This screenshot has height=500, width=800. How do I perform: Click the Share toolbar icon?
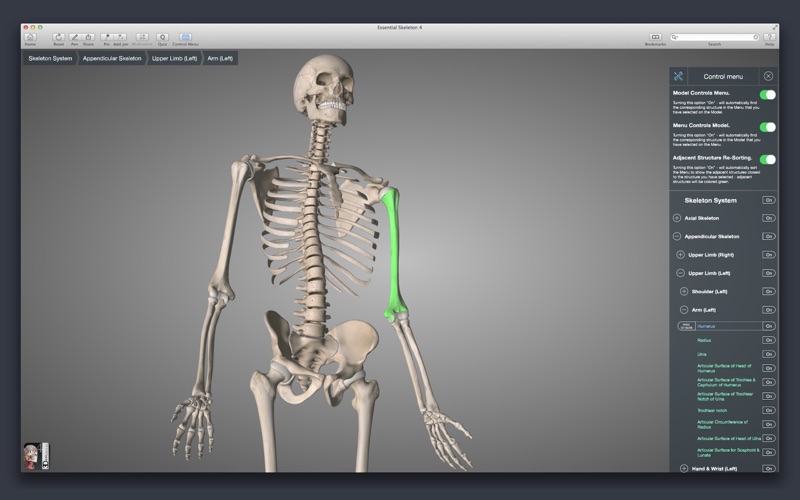pyautogui.click(x=88, y=37)
